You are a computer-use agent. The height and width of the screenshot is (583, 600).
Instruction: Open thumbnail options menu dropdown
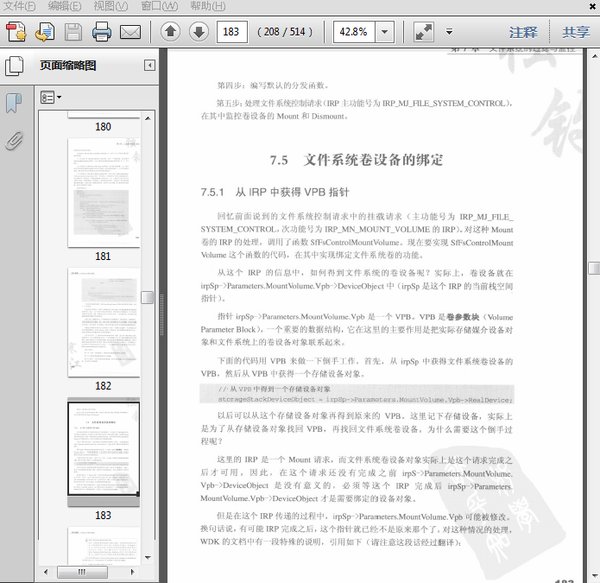pyautogui.click(x=51, y=97)
